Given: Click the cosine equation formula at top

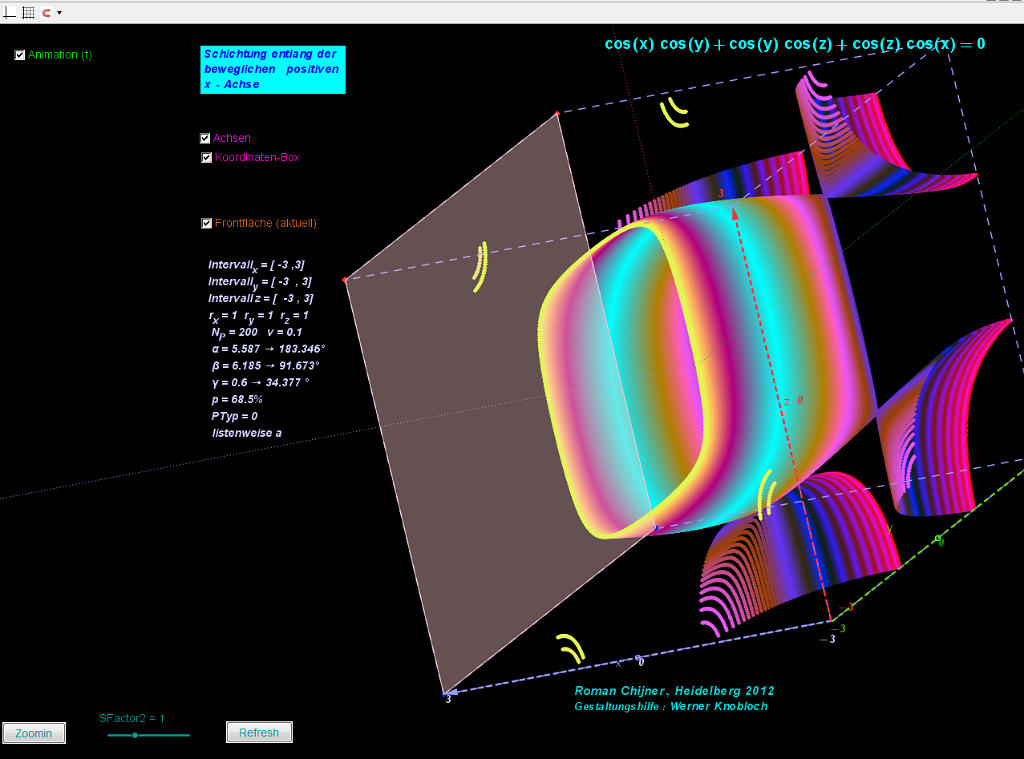Looking at the screenshot, I should 794,44.
